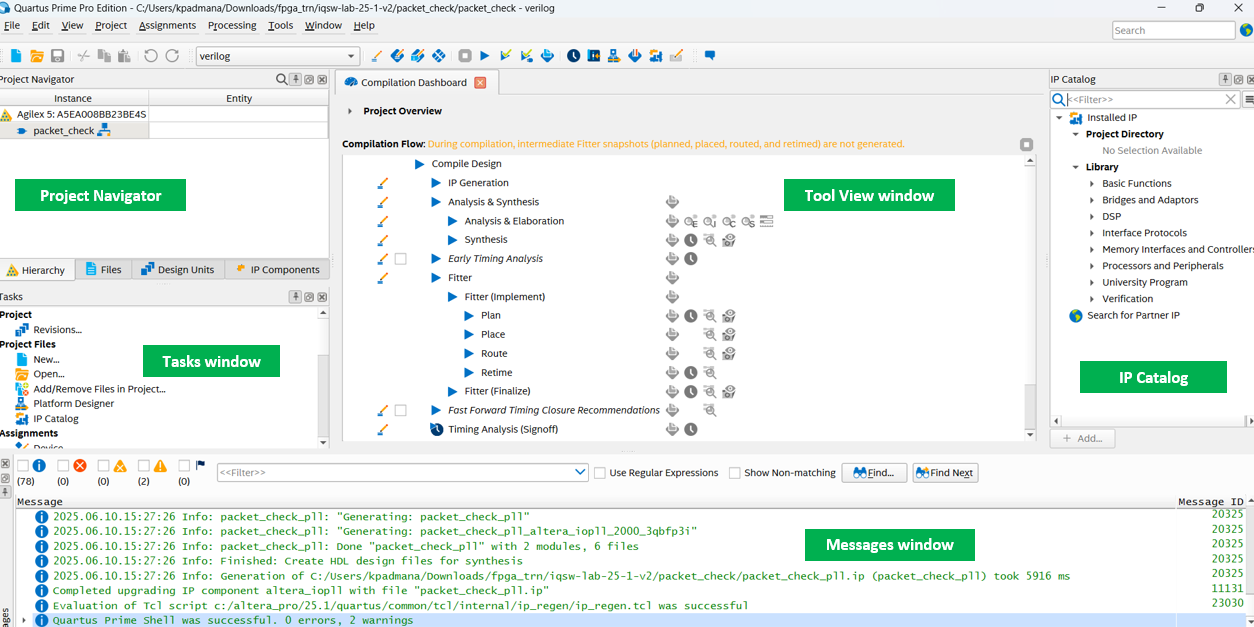Close the Compilation Dashboard tab

[x=480, y=83]
